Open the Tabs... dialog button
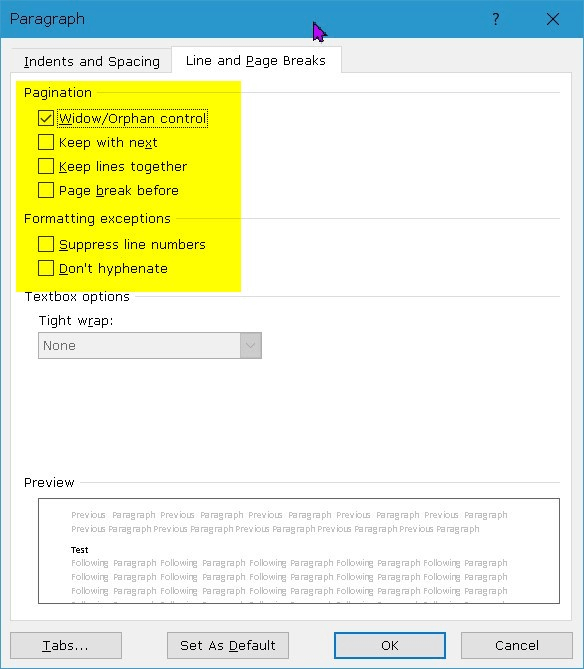This screenshot has width=584, height=669. point(66,646)
